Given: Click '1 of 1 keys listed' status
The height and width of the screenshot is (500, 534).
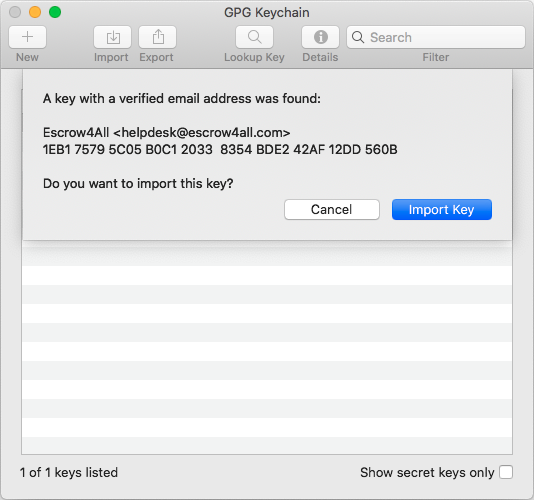Looking at the screenshot, I should [x=69, y=472].
